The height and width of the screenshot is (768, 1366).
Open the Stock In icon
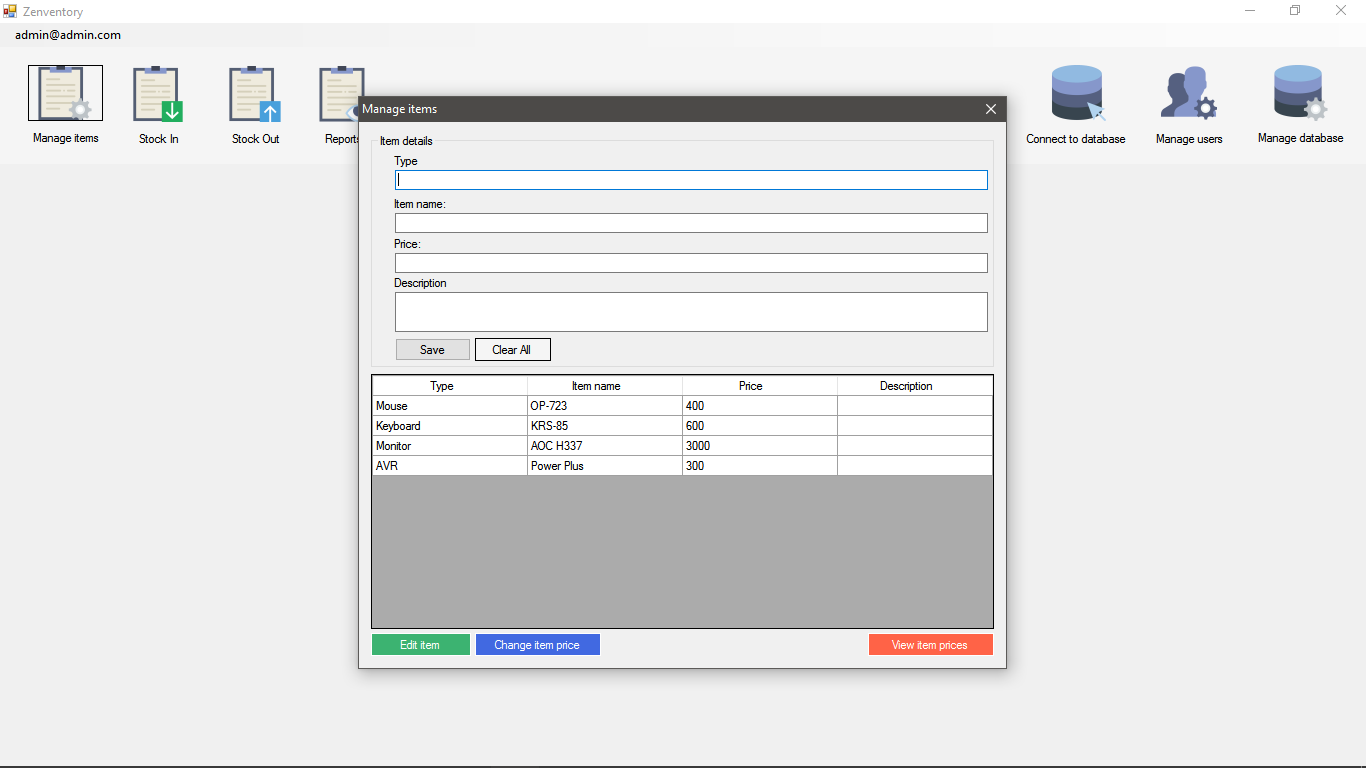point(158,94)
